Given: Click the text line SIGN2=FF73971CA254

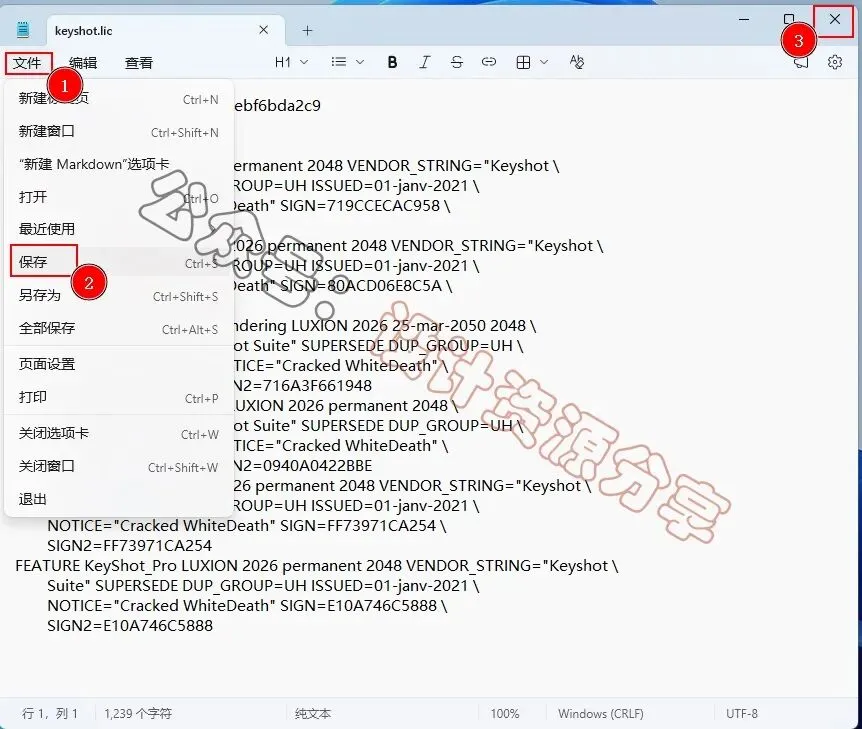Looking at the screenshot, I should point(130,546).
